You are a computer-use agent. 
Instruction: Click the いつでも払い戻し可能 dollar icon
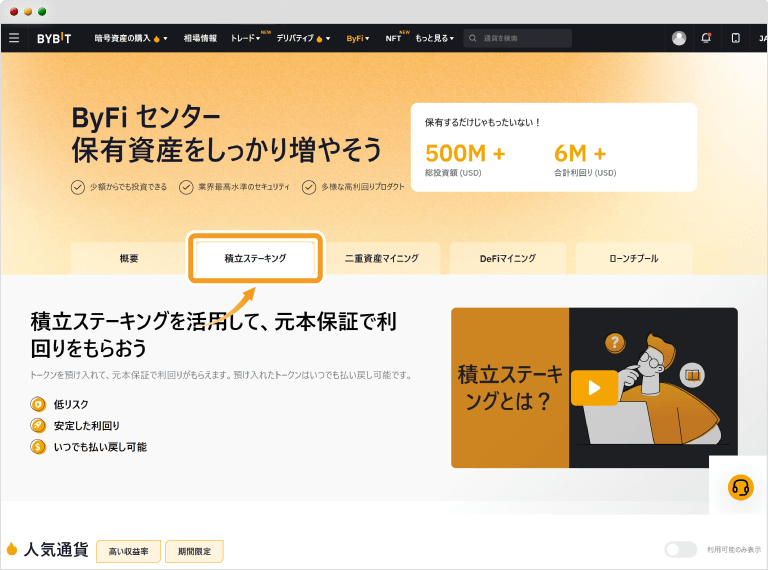pos(38,447)
